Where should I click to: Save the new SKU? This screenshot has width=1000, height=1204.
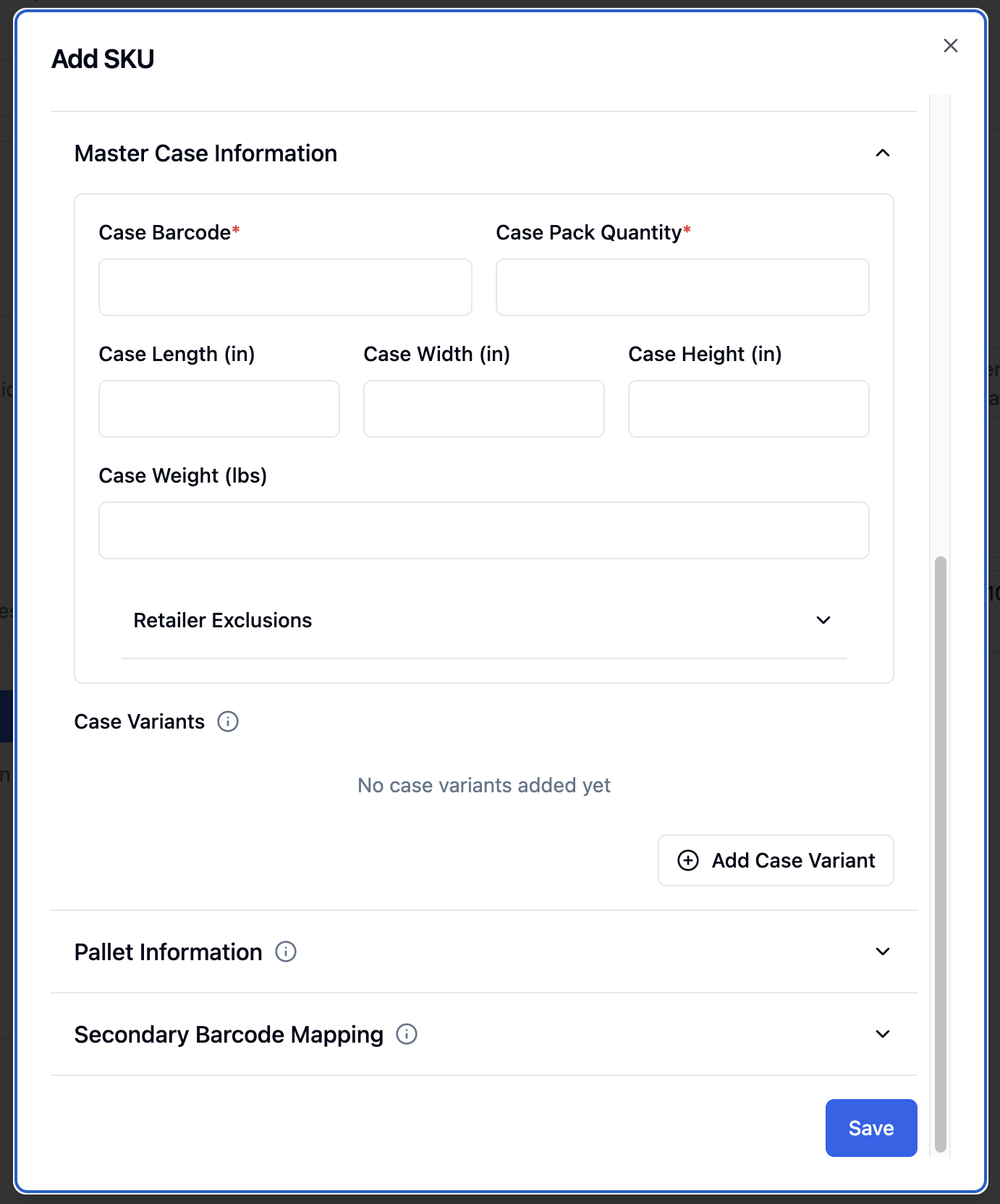(871, 1128)
